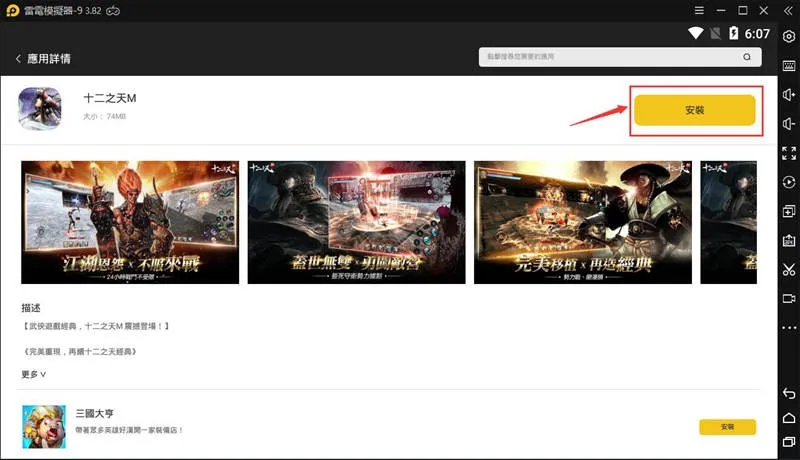
Task: Click the 十二之天M title text
Action: (x=110, y=98)
